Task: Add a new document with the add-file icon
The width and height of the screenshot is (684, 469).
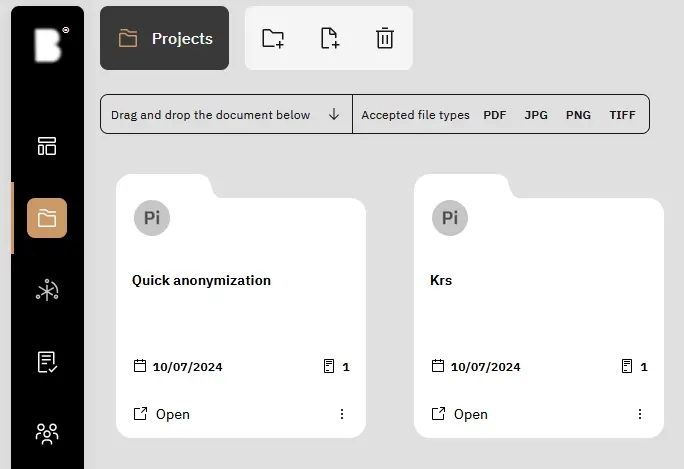Action: click(x=329, y=38)
